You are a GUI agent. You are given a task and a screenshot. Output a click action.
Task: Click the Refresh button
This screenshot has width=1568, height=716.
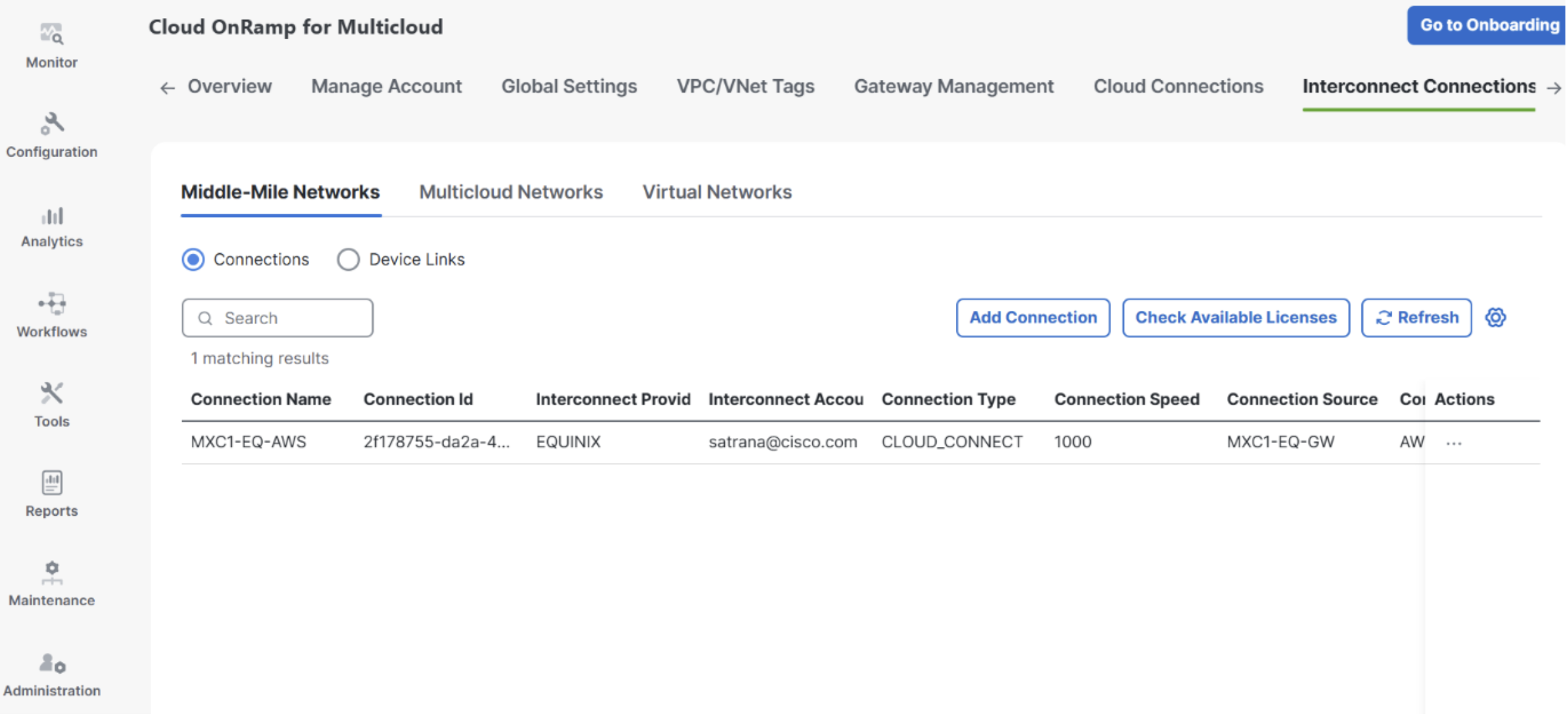click(1418, 318)
